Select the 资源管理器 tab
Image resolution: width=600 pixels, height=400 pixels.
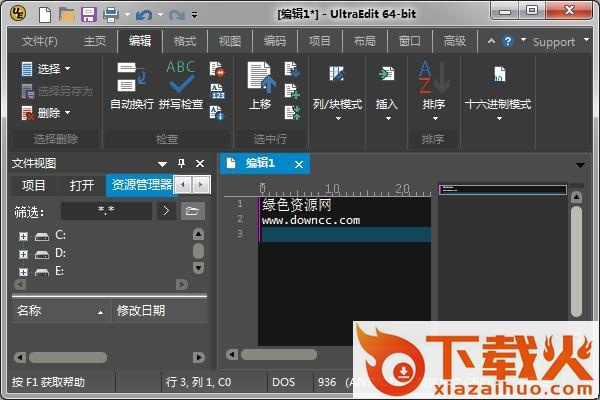[141, 185]
